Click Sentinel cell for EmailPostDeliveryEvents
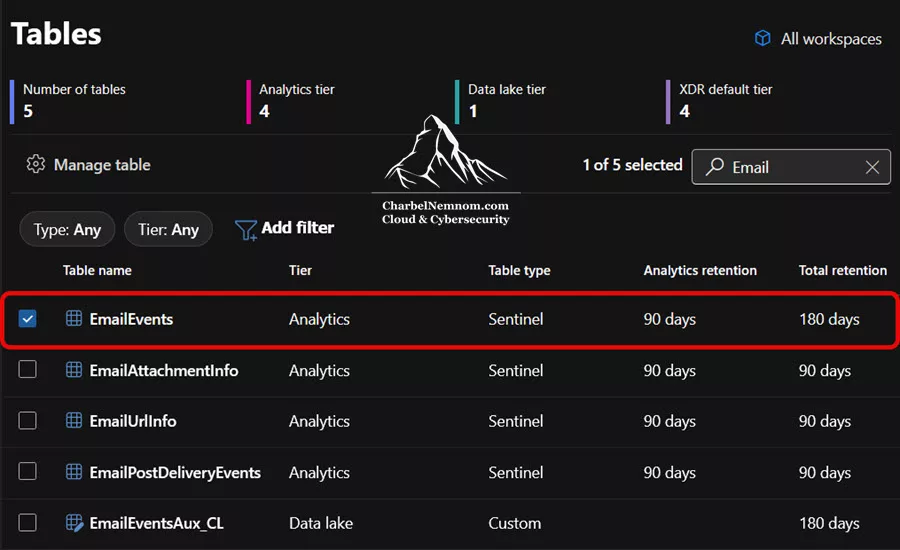 click(515, 472)
